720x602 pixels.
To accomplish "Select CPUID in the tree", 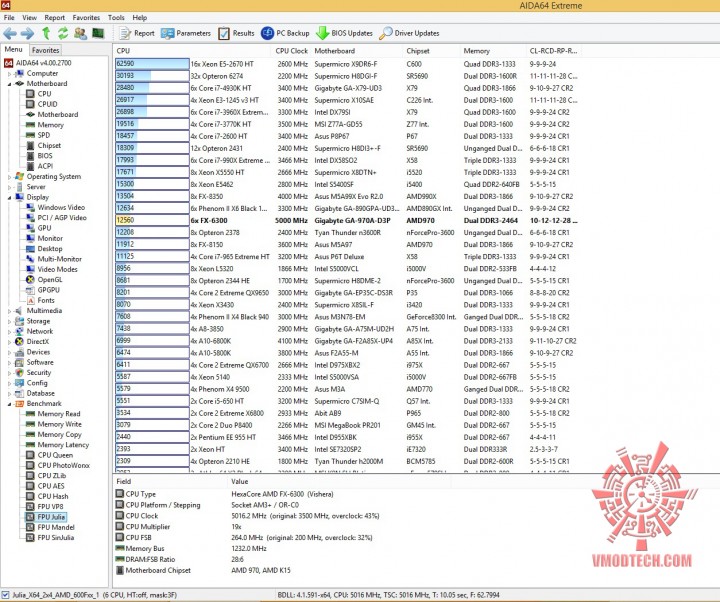I will [47, 104].
